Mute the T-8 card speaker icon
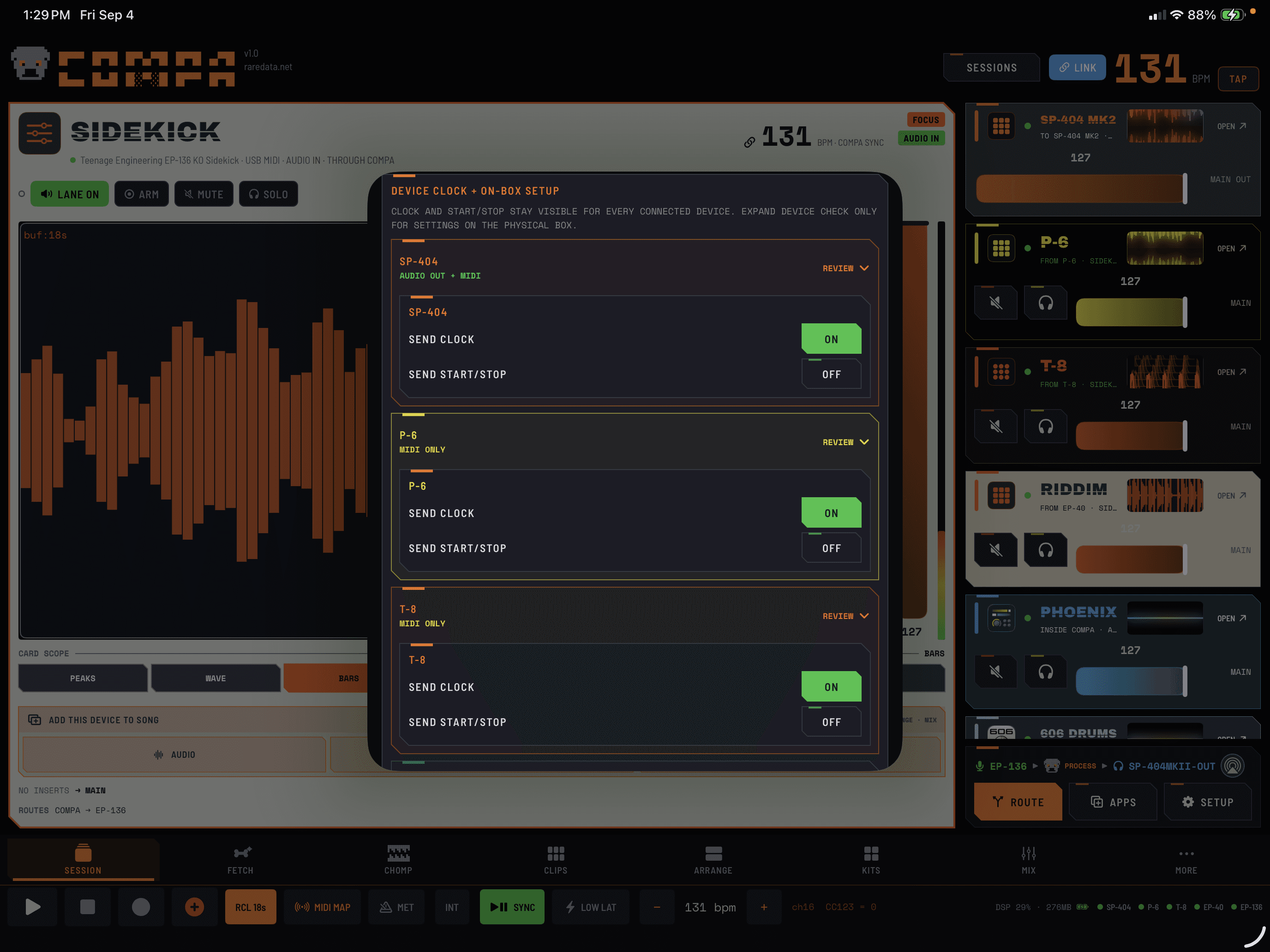Screen dimensions: 1270x952 click(995, 426)
